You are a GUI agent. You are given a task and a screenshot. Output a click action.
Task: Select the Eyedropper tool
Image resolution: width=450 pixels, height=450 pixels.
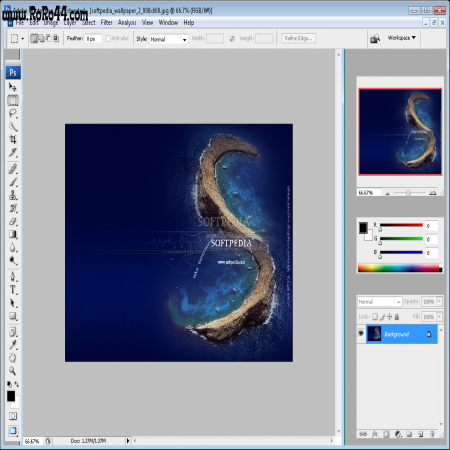[x=13, y=345]
